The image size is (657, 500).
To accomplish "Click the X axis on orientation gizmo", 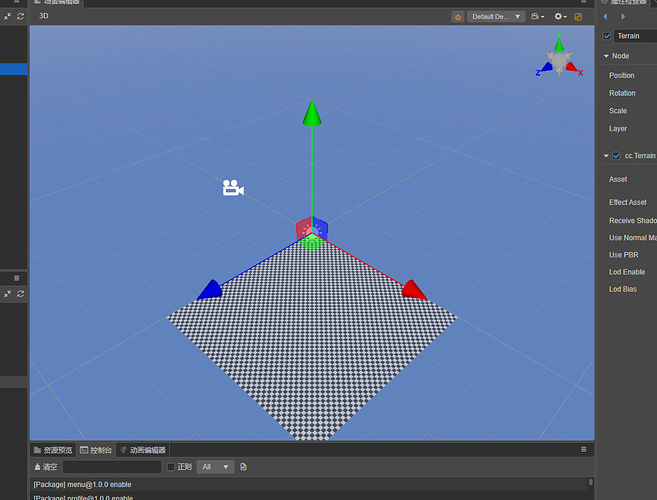I will [574, 69].
